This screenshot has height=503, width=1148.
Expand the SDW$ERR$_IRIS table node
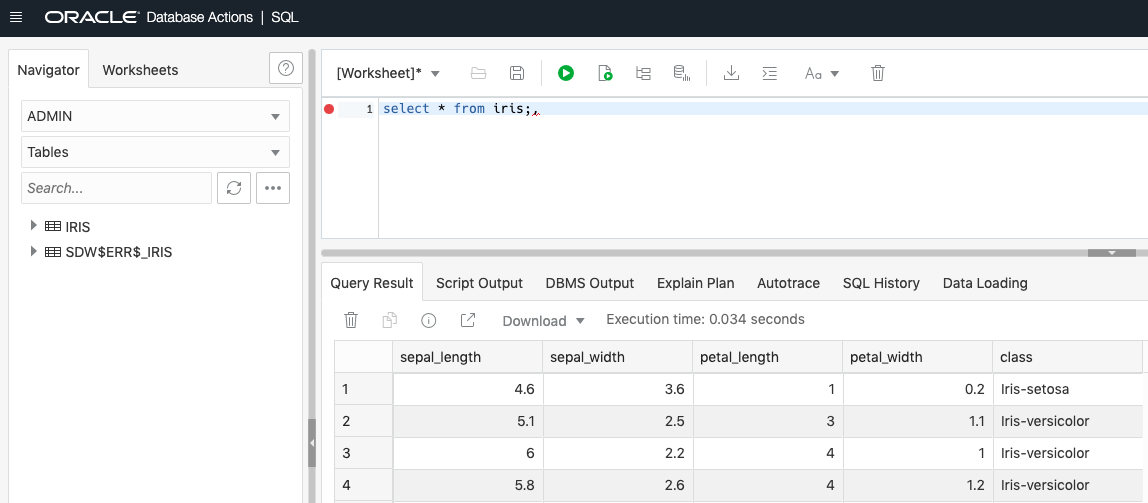point(33,252)
